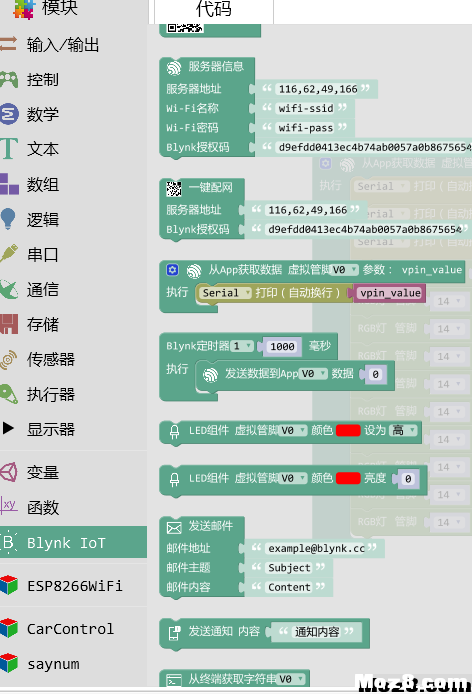Viewport: 472px width, 694px height.
Task: Open the 逻辑 lightbulb icon
Action: click(8, 219)
